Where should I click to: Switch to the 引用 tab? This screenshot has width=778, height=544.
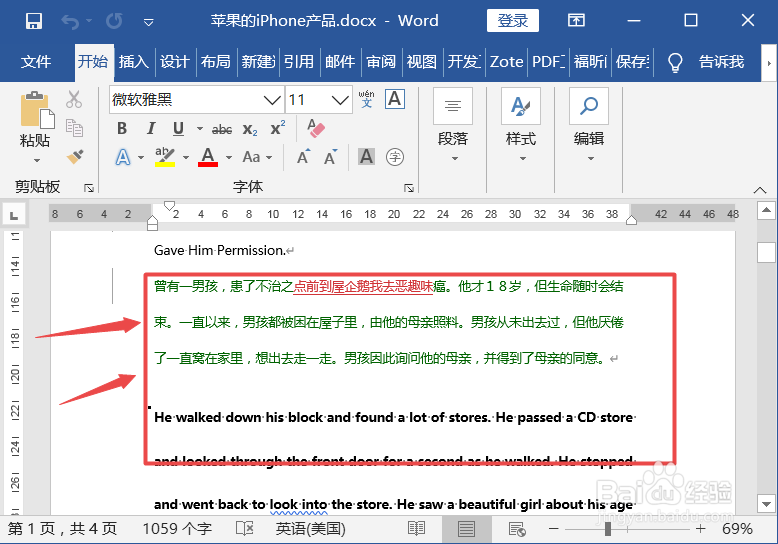click(x=299, y=62)
